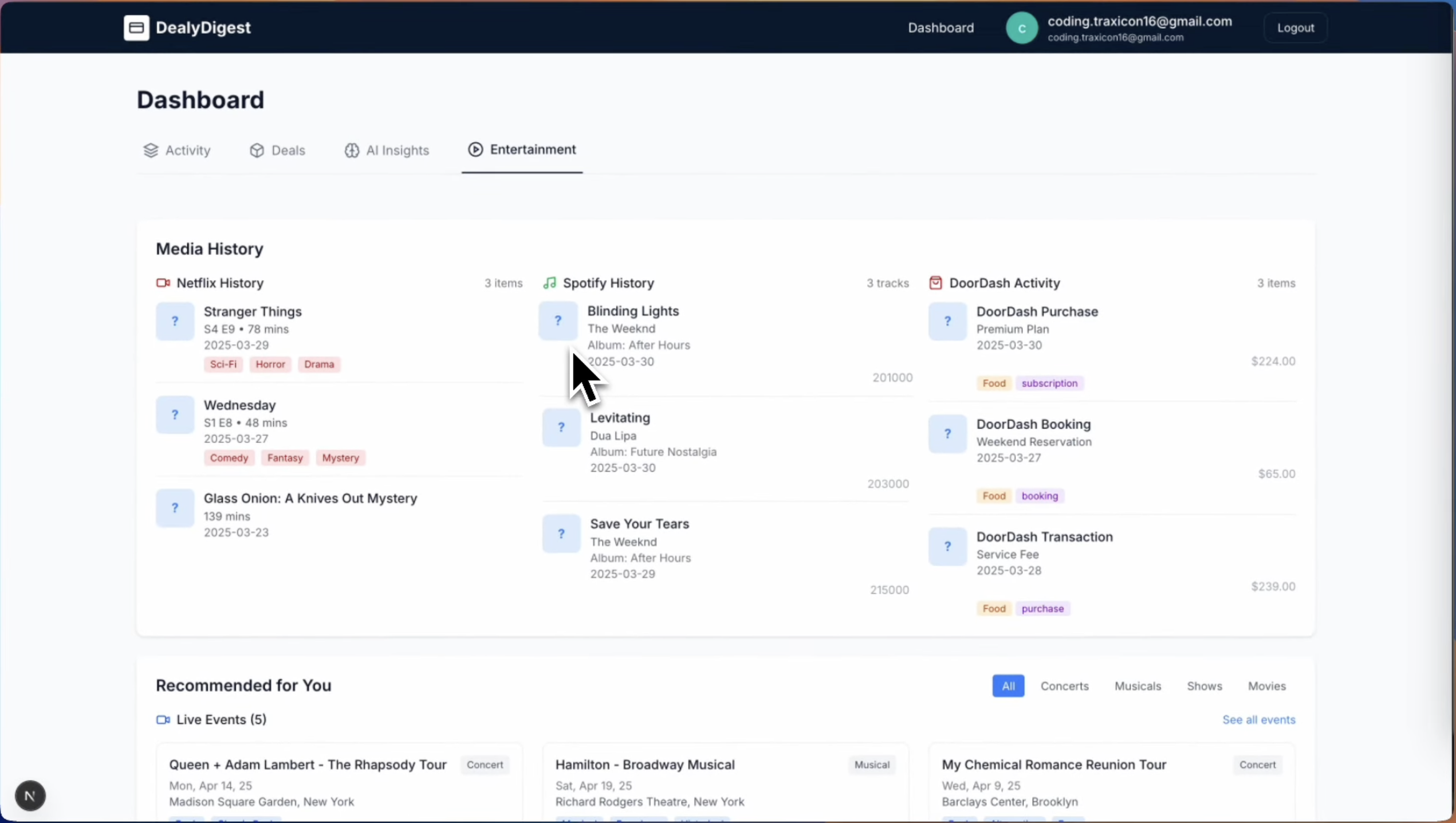Click the Netflix History camera icon
The image size is (1456, 823).
click(x=163, y=283)
